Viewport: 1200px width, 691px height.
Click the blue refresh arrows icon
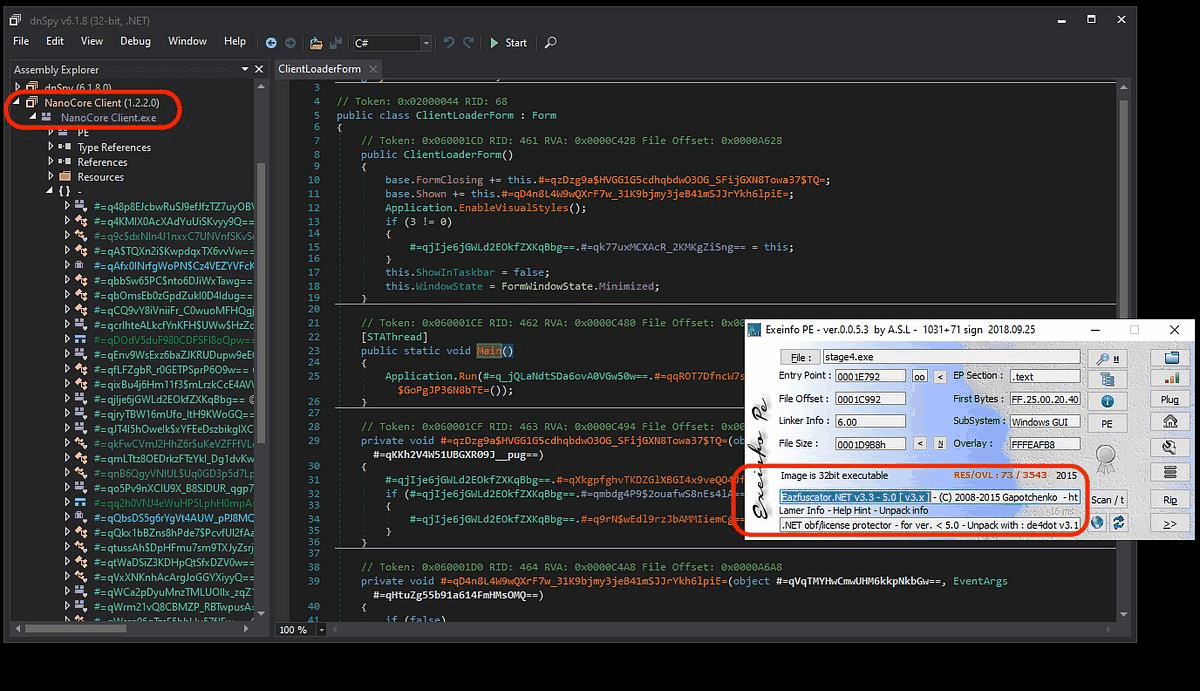coord(1119,522)
